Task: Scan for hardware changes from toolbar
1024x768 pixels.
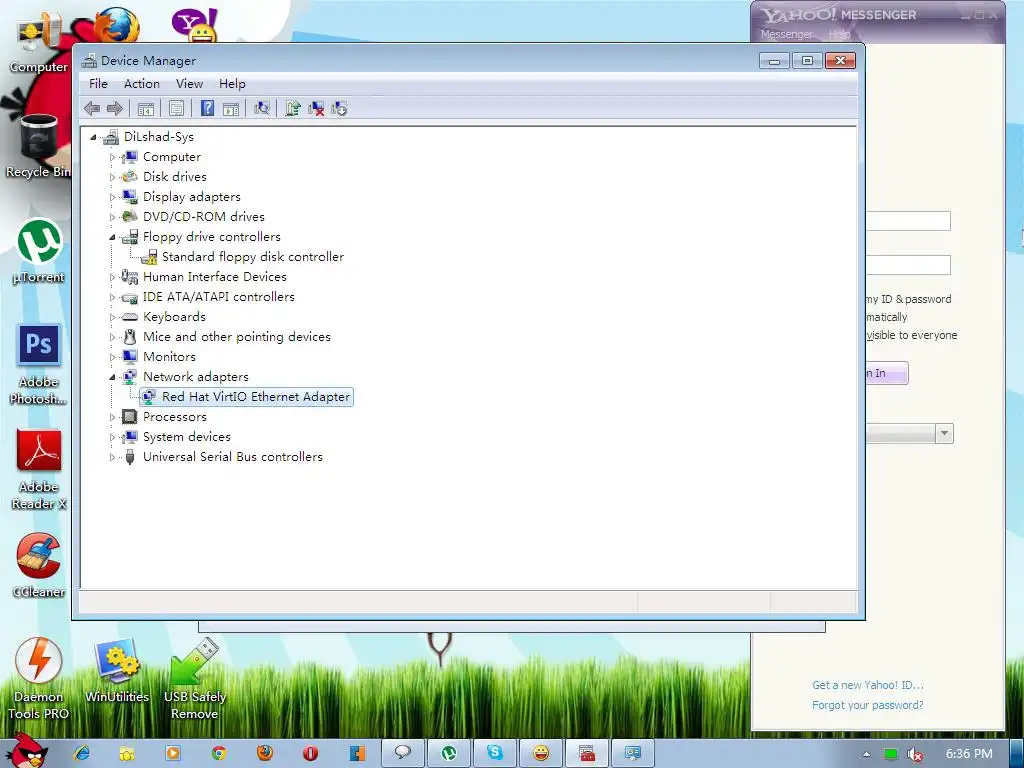Action: tap(262, 108)
